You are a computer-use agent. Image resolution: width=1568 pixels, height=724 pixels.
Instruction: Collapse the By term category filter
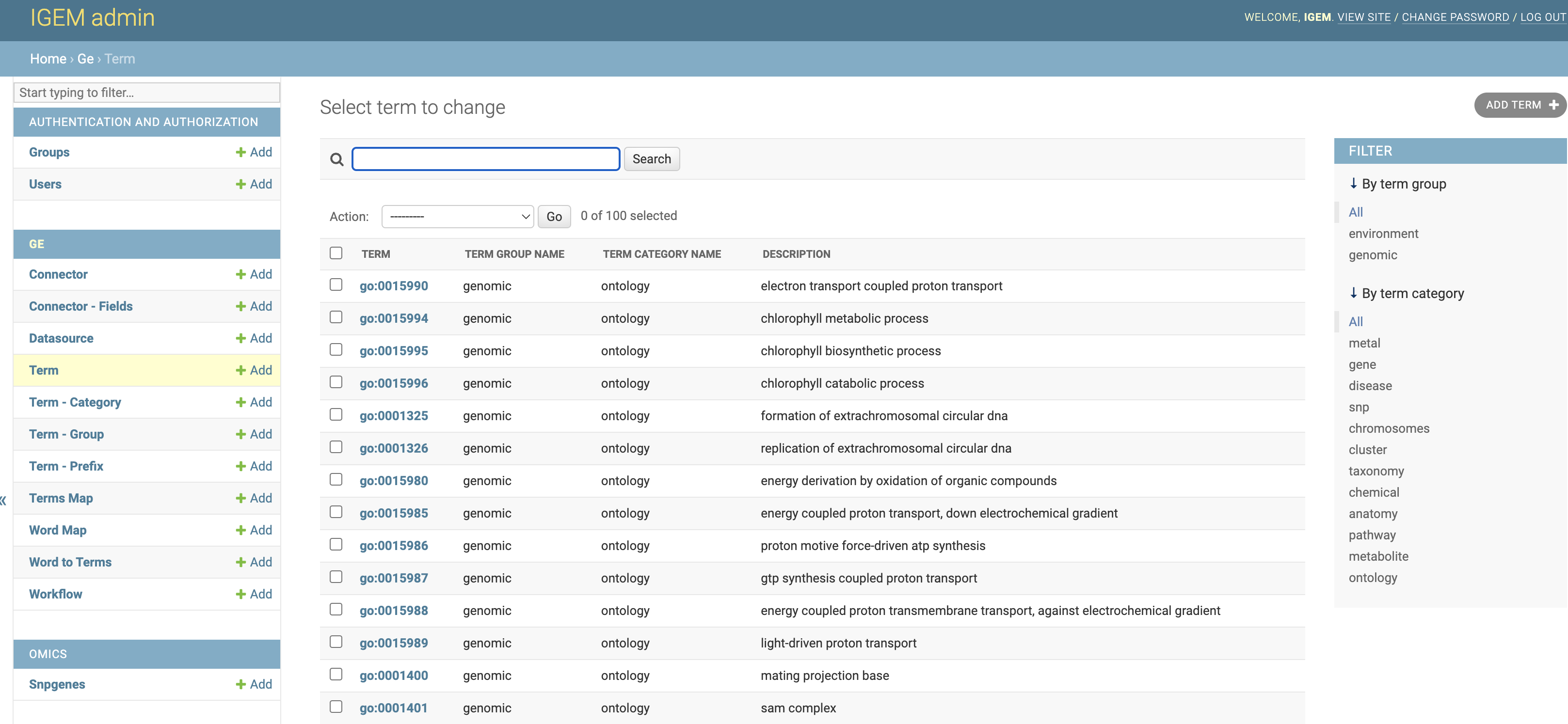1406,293
